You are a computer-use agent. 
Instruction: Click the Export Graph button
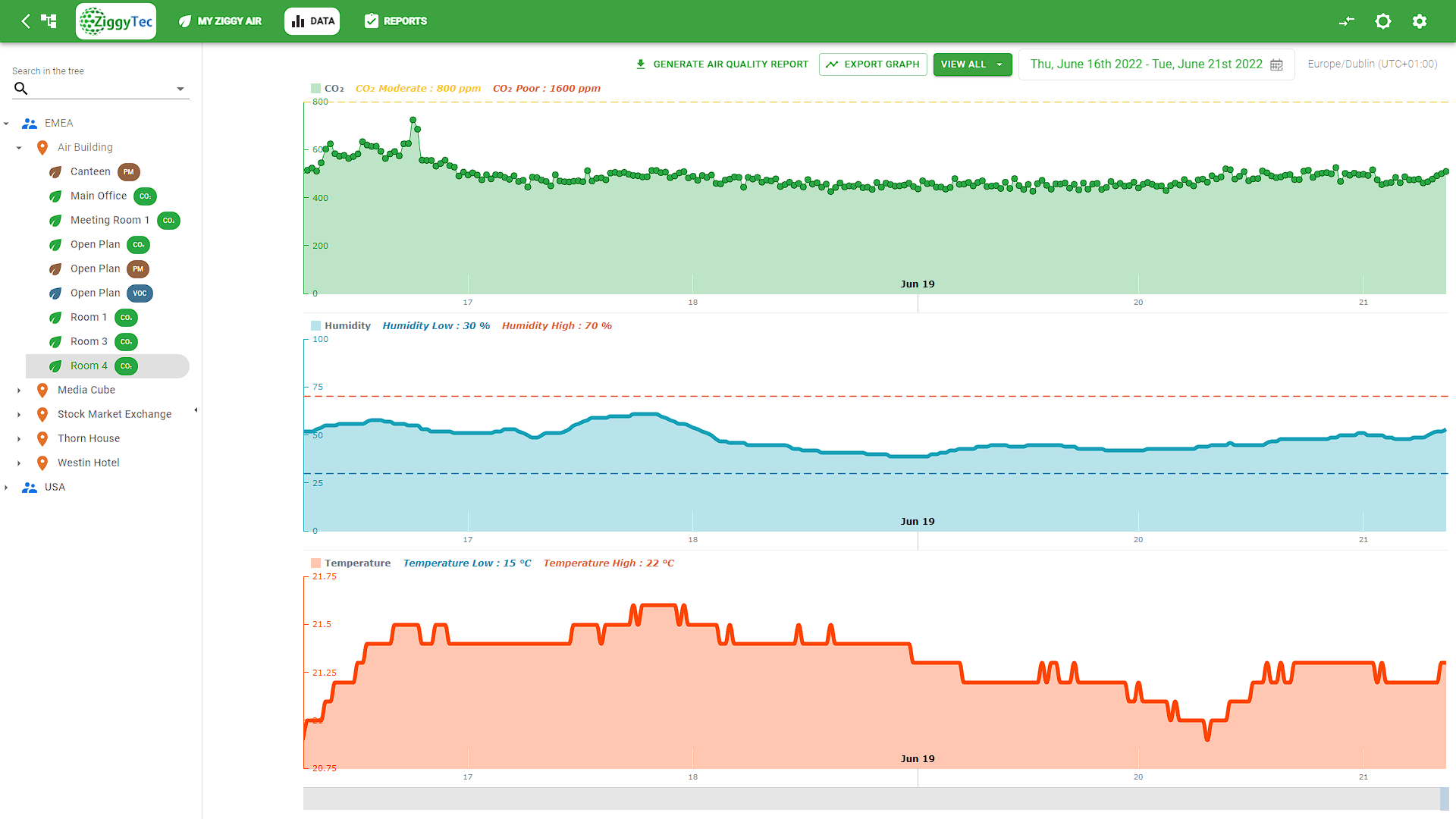click(x=873, y=64)
